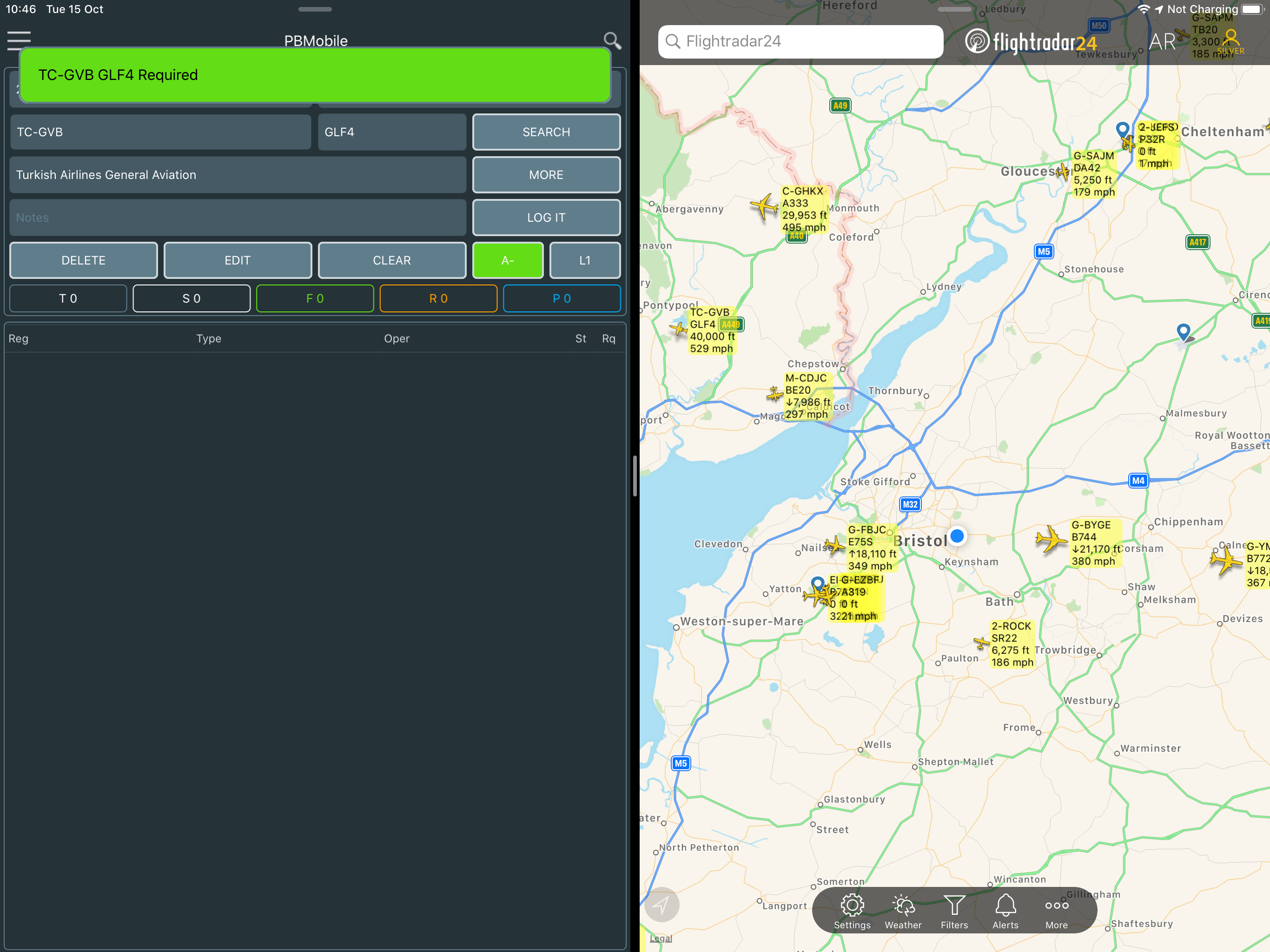The width and height of the screenshot is (1270, 952).
Task: Click the Notes input field
Action: point(238,218)
